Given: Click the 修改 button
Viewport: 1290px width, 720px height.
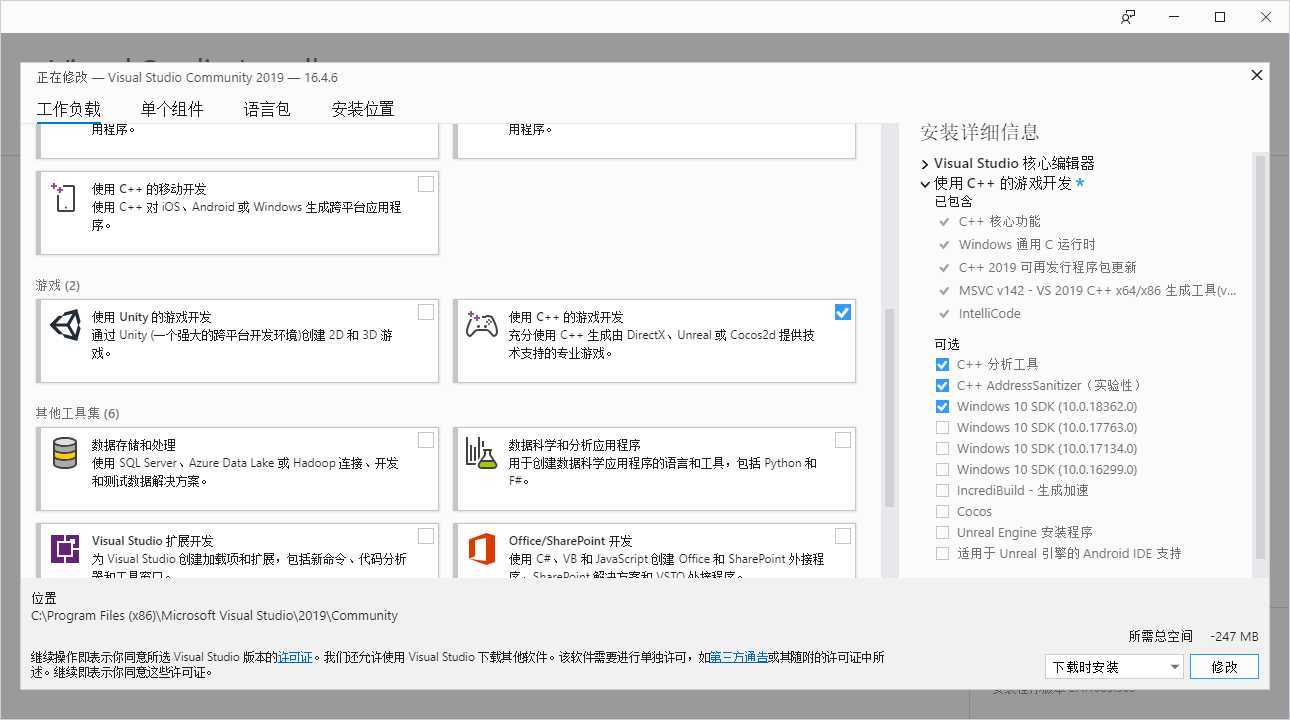Looking at the screenshot, I should pos(1224,667).
